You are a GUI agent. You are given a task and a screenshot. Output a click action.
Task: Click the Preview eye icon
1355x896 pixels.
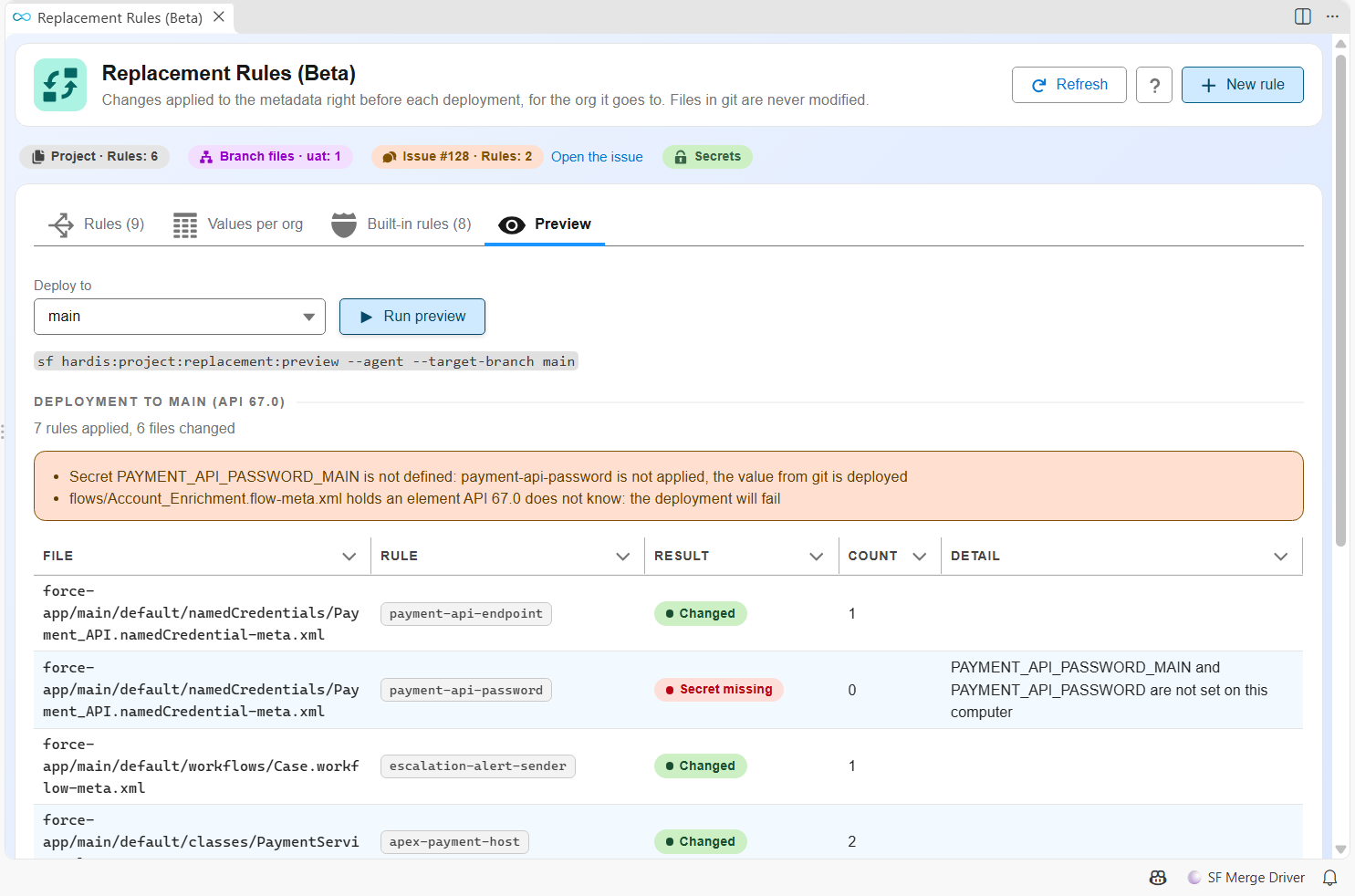tap(512, 225)
